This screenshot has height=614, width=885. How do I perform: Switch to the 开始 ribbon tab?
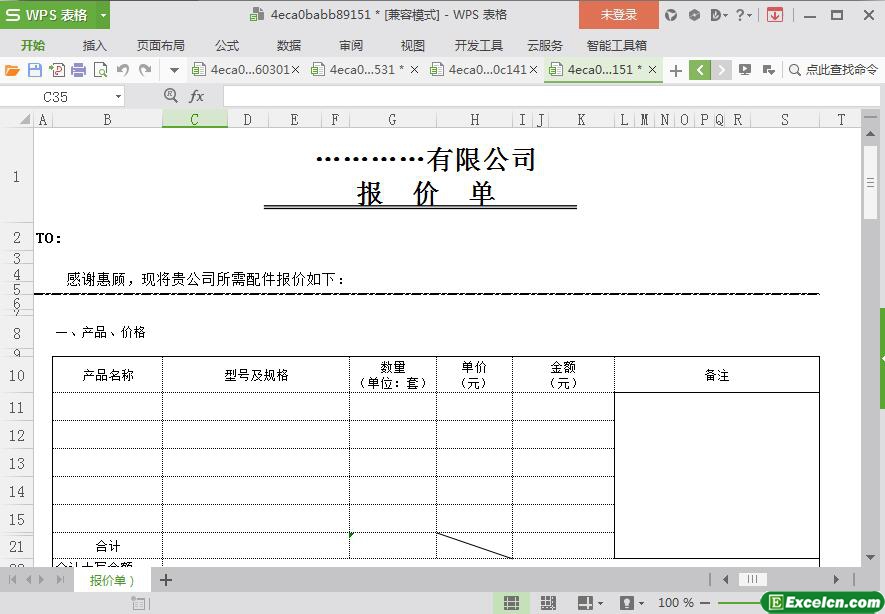[x=33, y=45]
